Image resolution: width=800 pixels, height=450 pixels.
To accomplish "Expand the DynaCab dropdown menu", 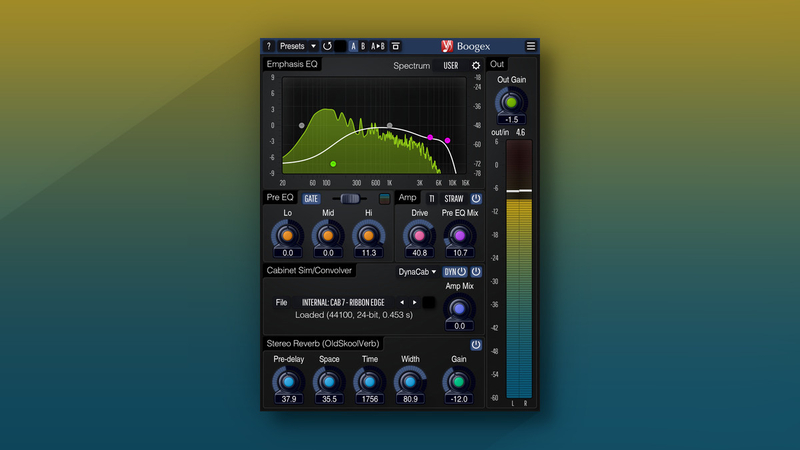I will [418, 271].
